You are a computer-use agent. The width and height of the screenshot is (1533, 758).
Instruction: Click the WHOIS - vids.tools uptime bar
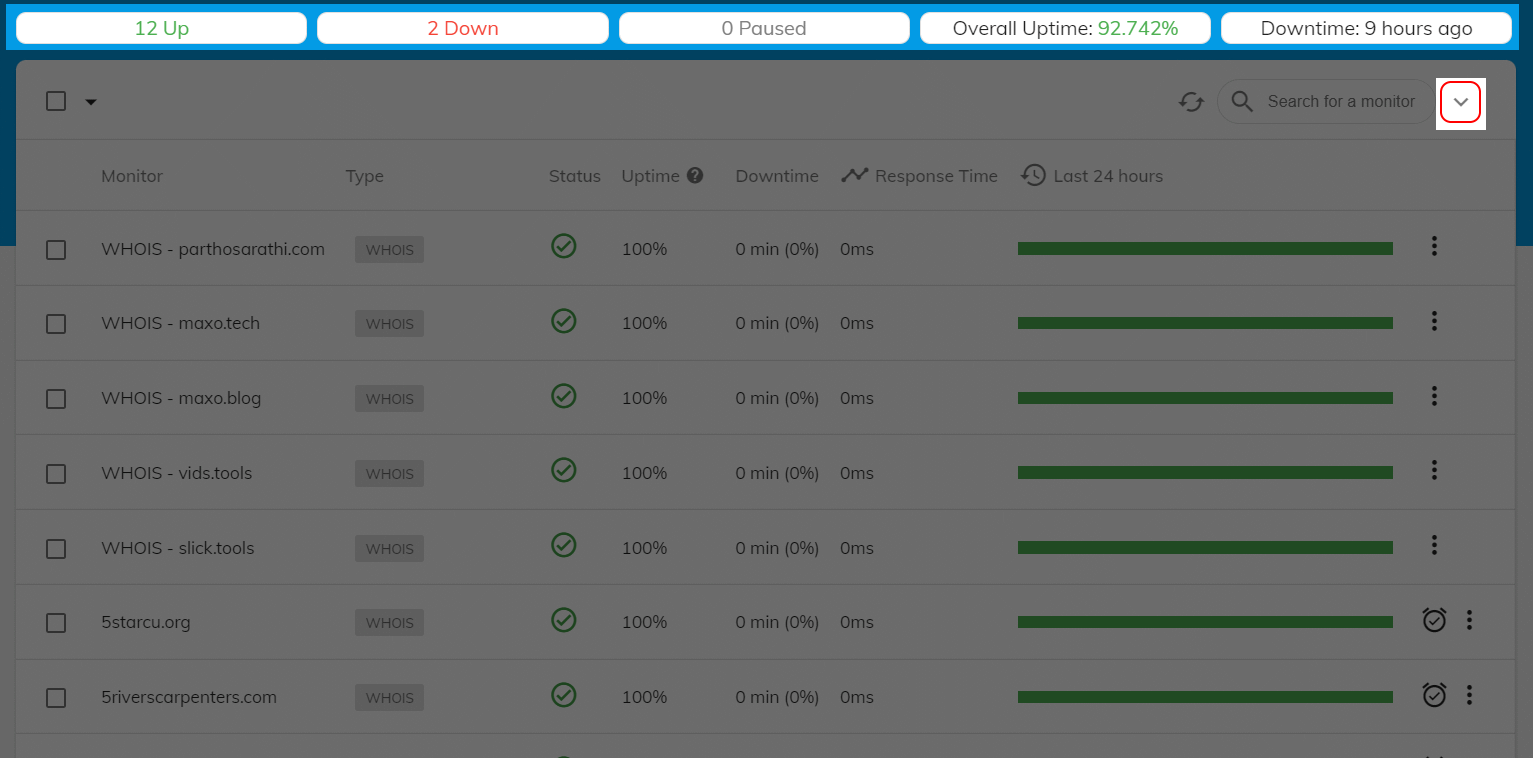(x=1204, y=472)
